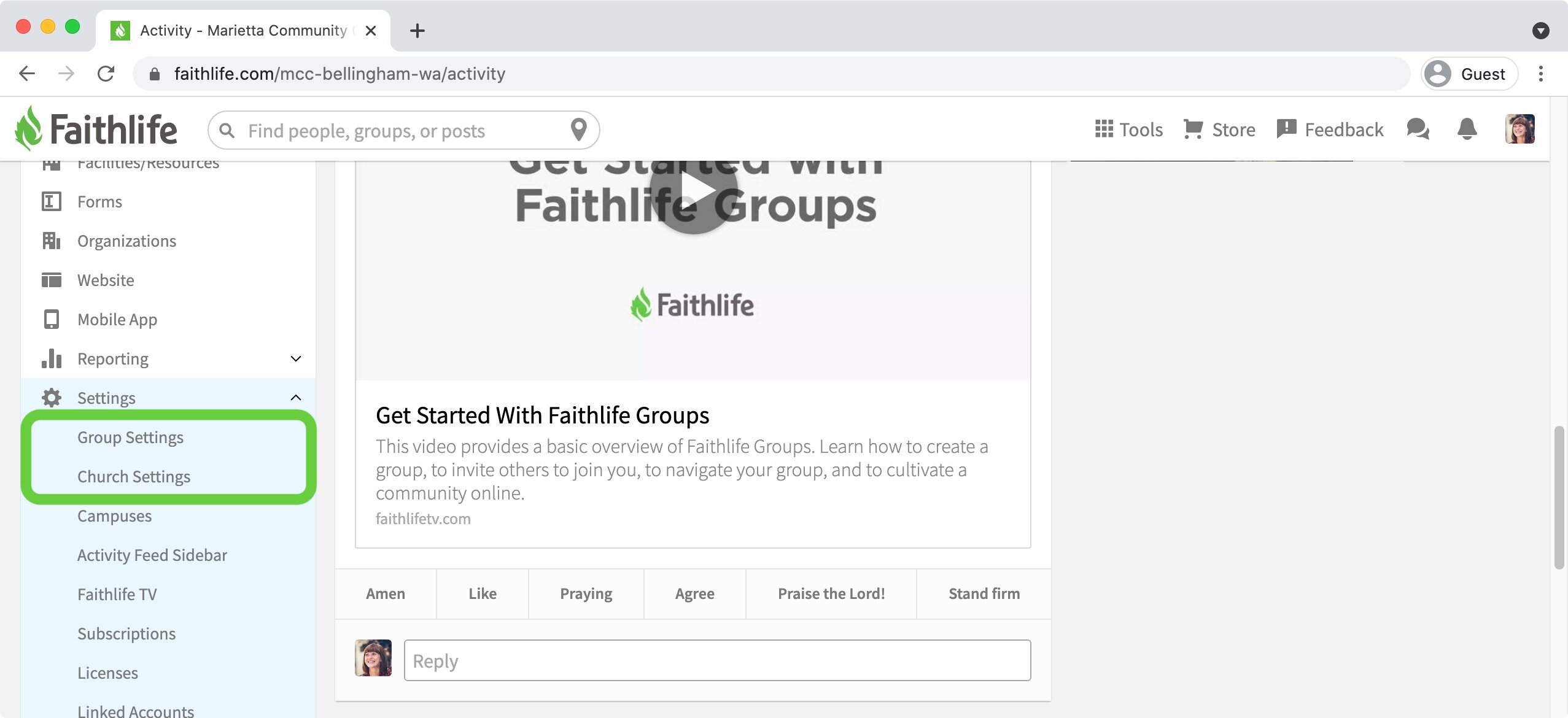Open the Tools grid icon
1568x718 pixels.
click(1104, 129)
